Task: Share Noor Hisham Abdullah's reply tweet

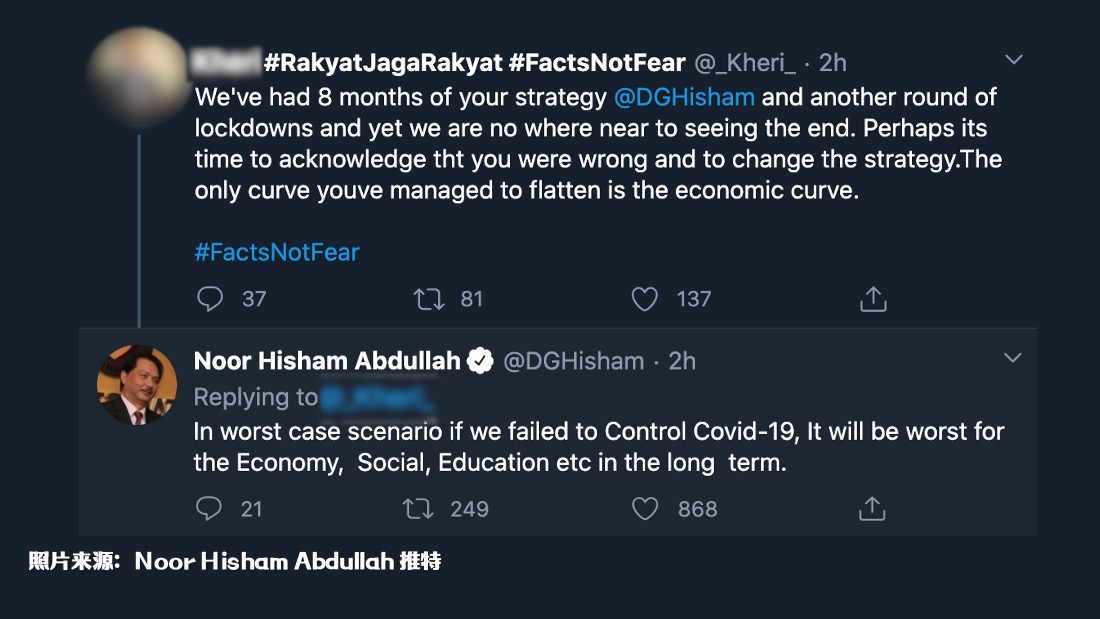Action: [872, 508]
